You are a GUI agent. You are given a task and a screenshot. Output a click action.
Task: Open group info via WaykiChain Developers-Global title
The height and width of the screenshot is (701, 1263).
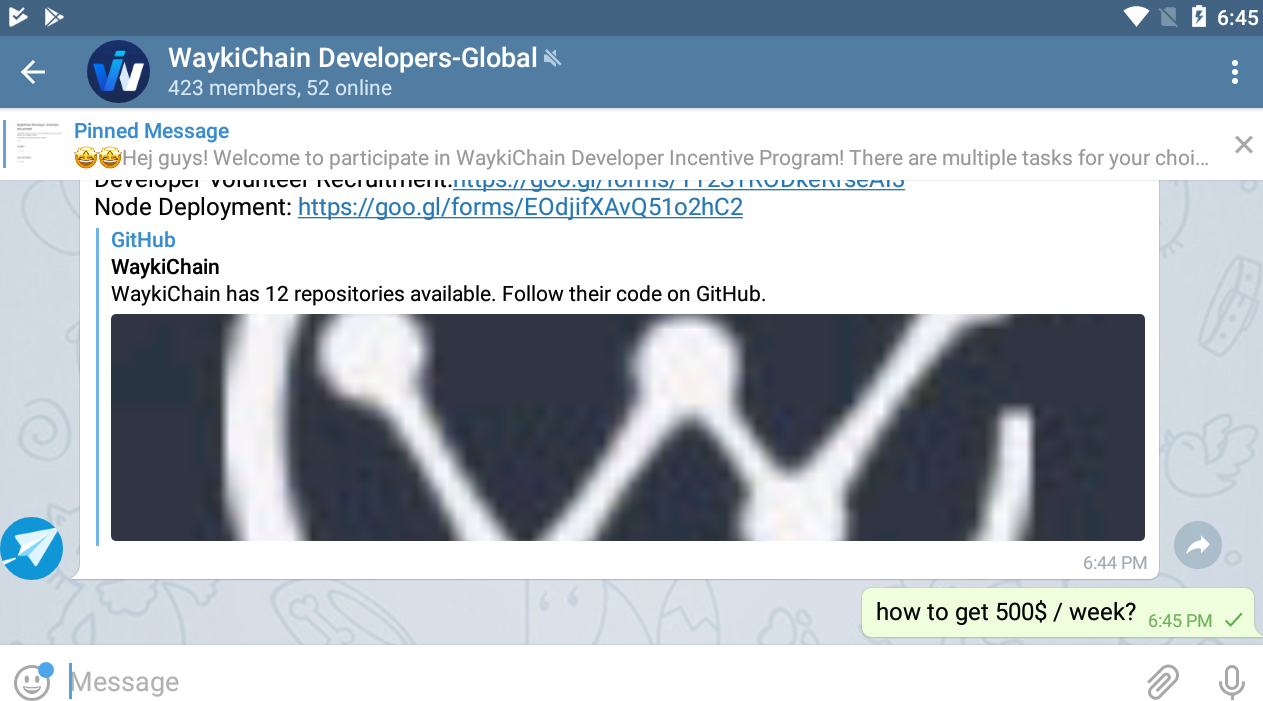352,58
